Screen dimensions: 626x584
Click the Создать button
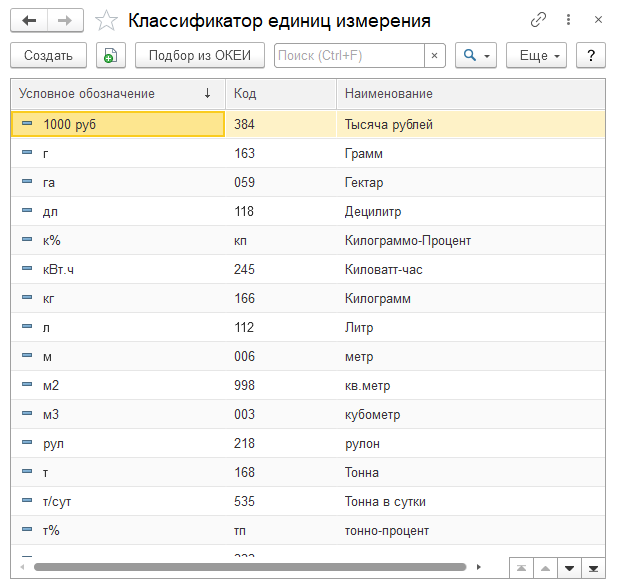point(48,55)
